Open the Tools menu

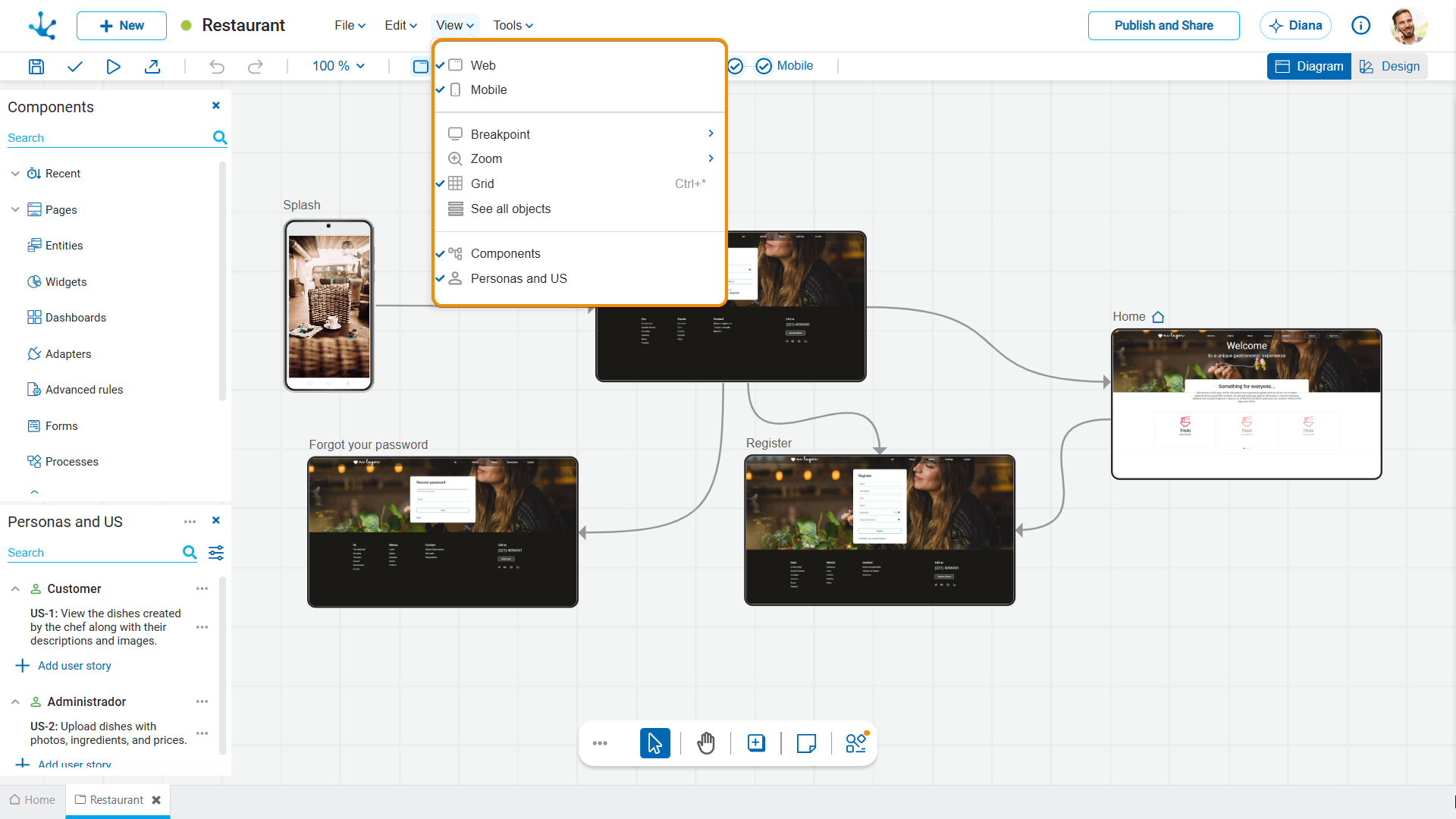coord(513,26)
